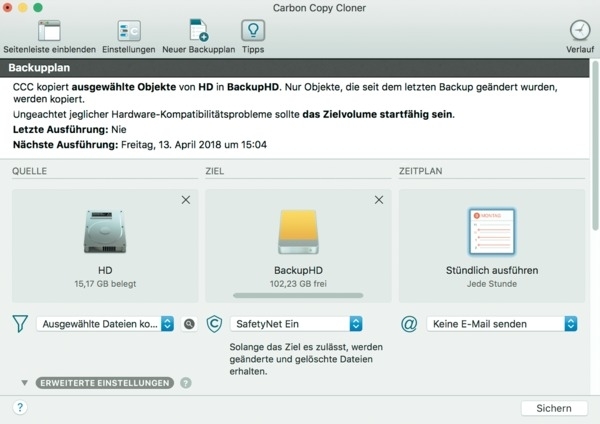600x424 pixels.
Task: Remove the HD source with its X
Action: pos(186,200)
